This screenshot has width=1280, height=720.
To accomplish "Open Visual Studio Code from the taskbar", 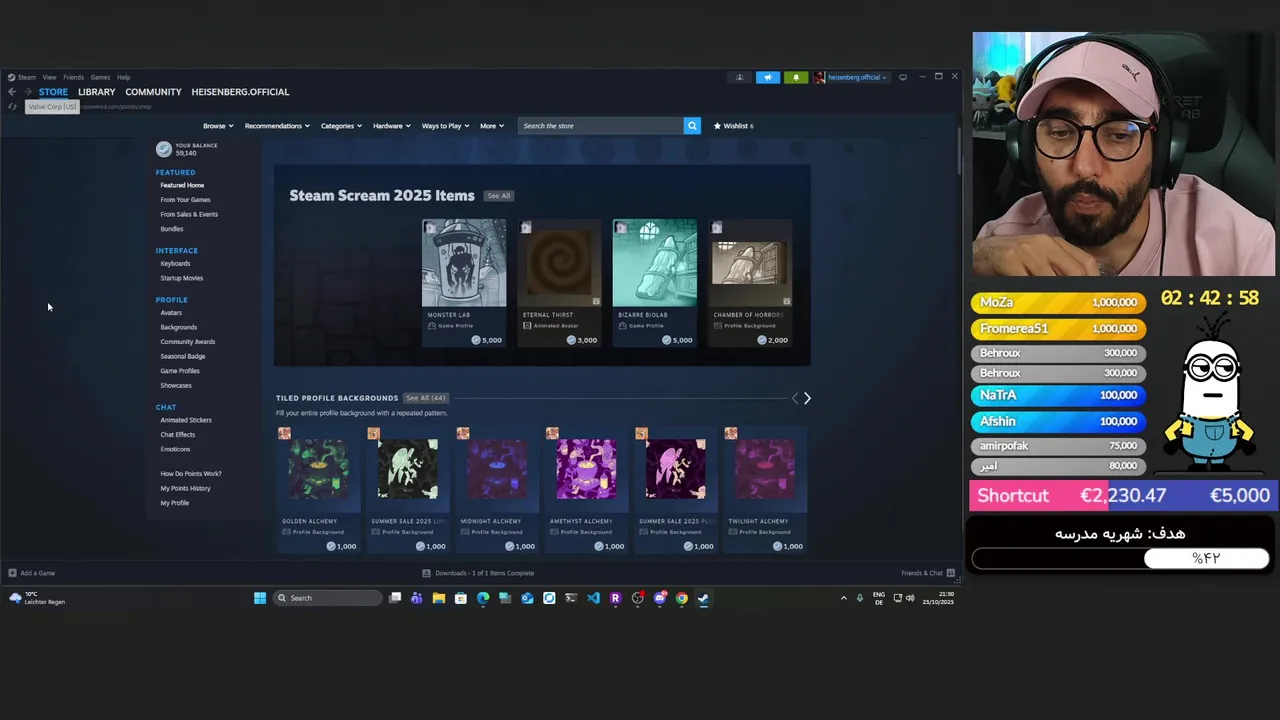I will (593, 598).
